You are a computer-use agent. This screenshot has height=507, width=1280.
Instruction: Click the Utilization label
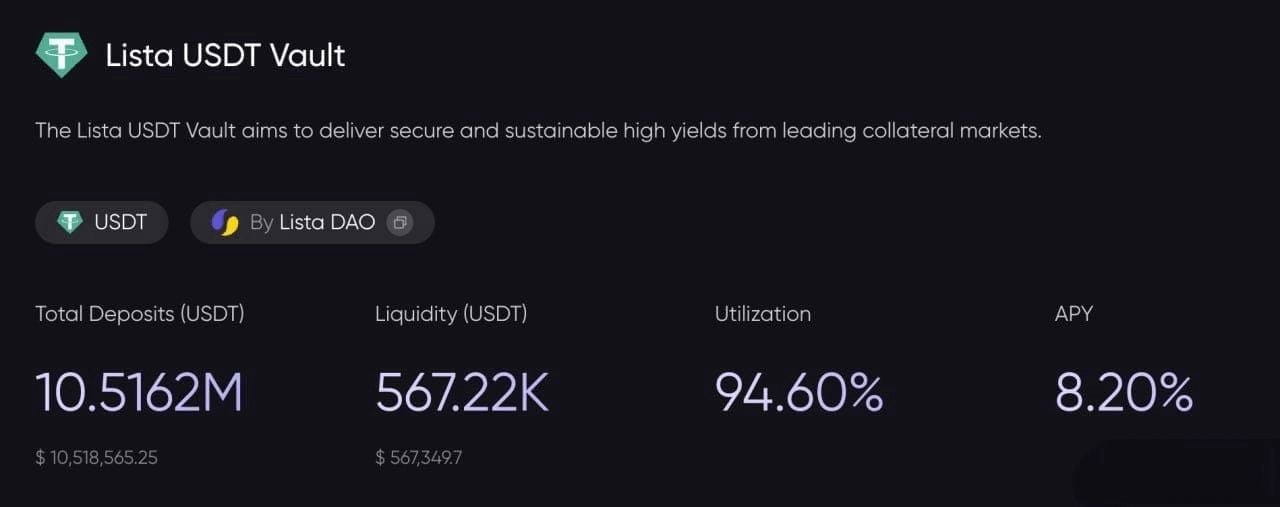coord(763,313)
